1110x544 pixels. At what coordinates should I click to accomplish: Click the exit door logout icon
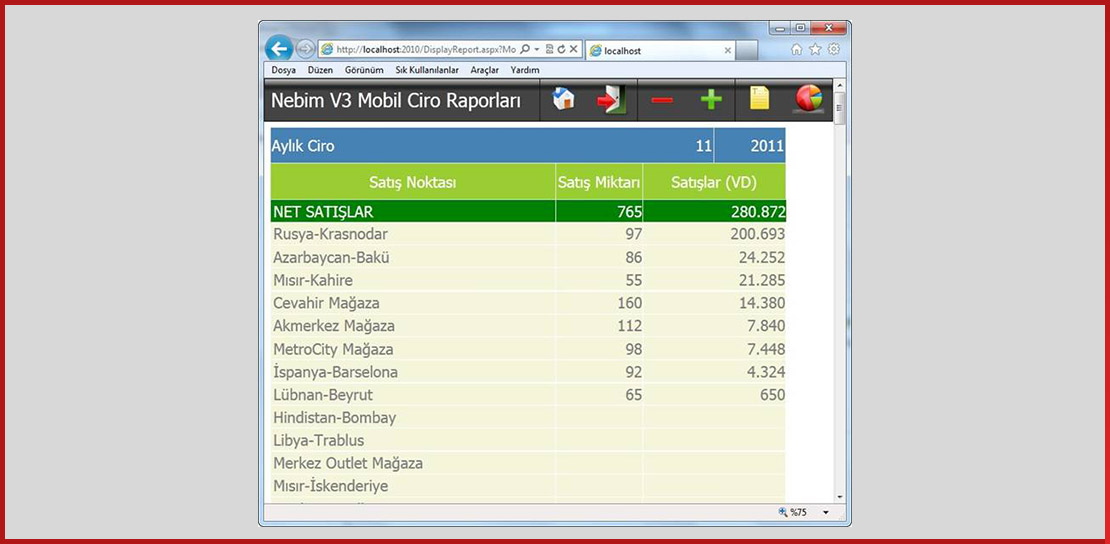pos(612,99)
